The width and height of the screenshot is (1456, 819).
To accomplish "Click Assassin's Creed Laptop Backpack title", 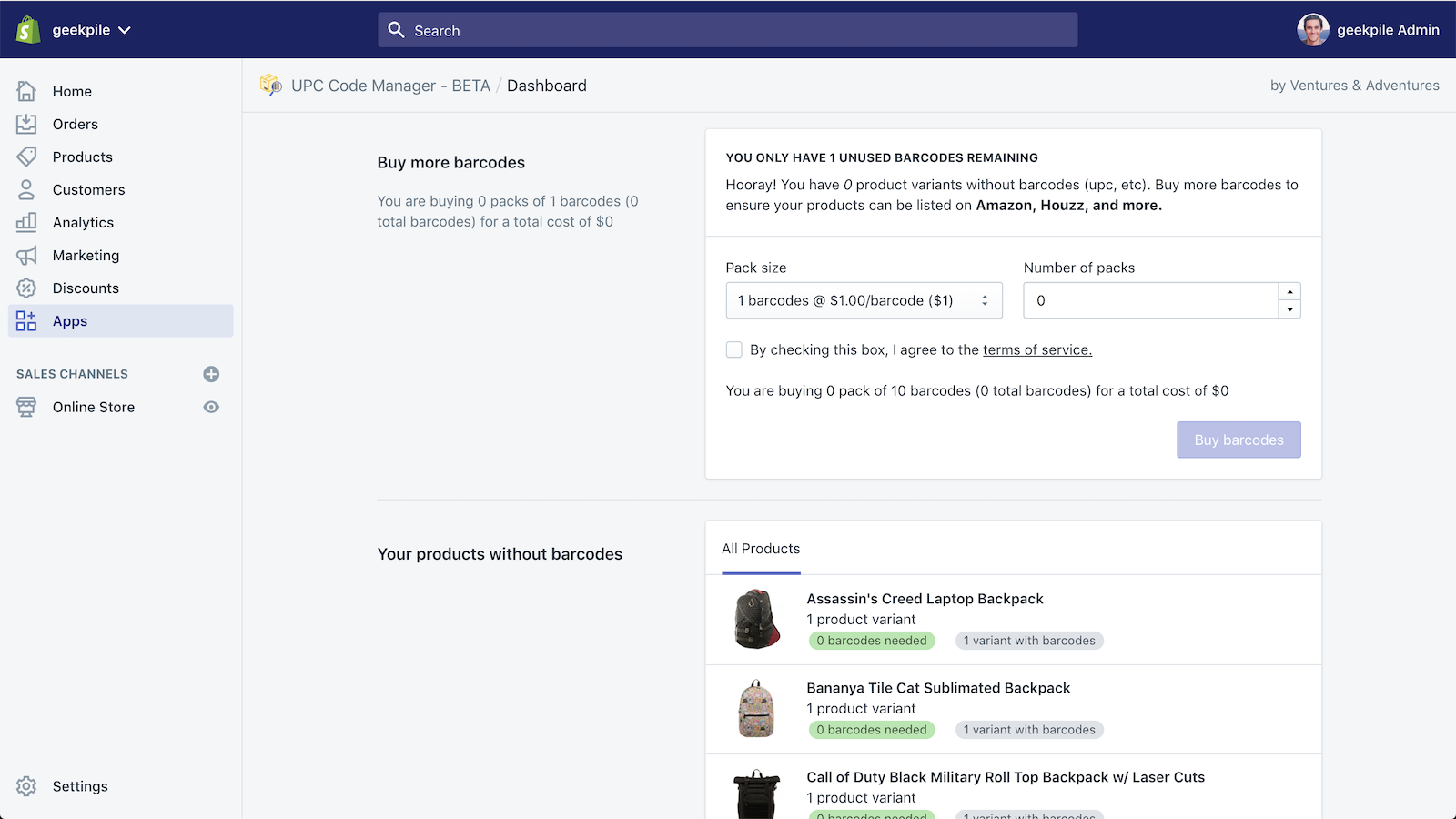I will 925,599.
